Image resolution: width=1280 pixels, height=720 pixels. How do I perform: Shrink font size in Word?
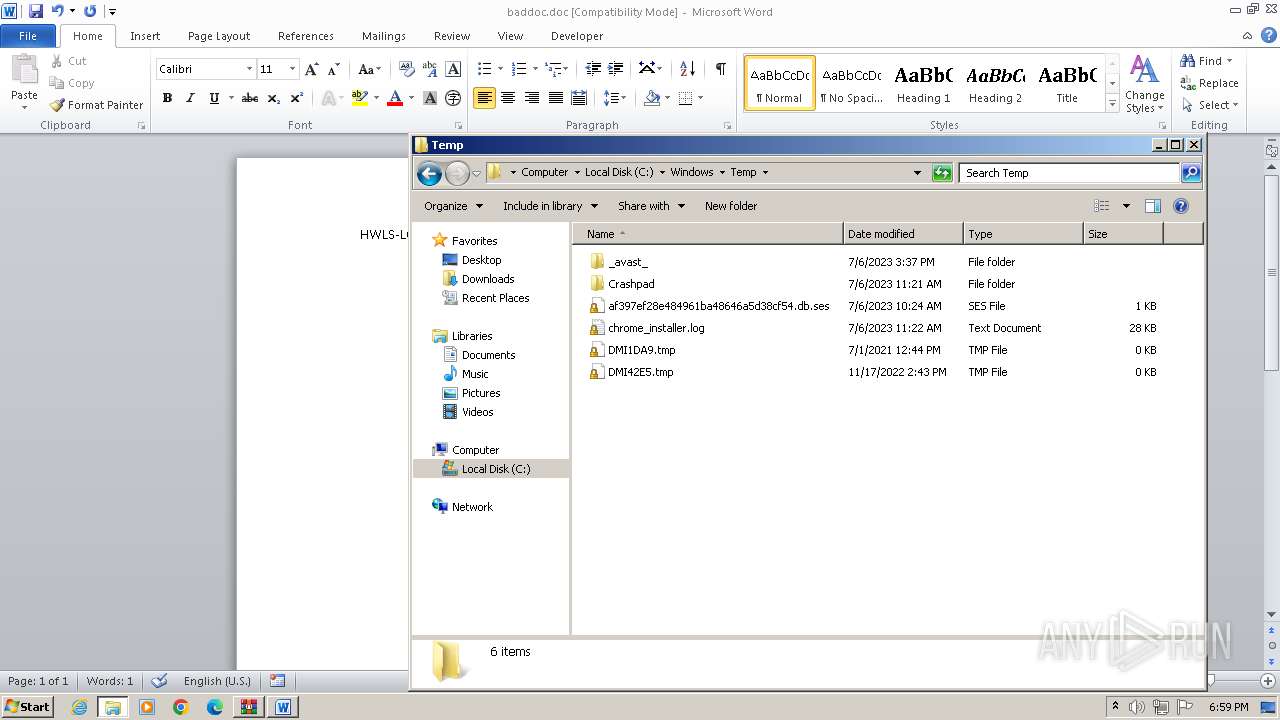point(334,69)
